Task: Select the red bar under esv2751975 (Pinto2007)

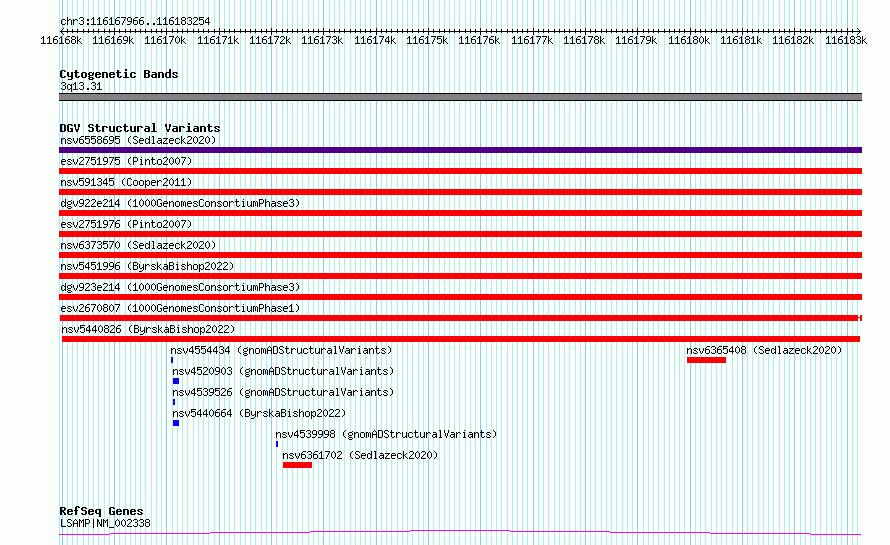Action: (460, 171)
